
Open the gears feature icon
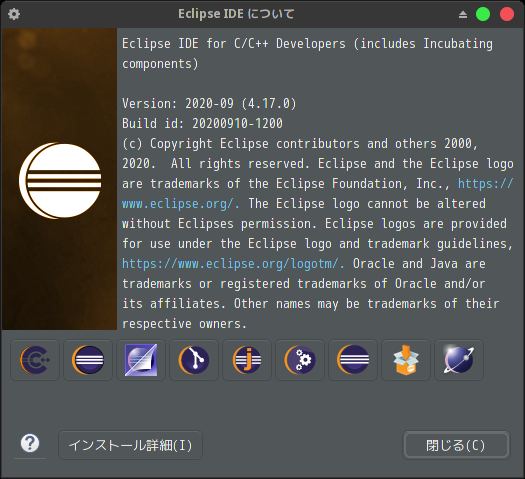point(300,360)
